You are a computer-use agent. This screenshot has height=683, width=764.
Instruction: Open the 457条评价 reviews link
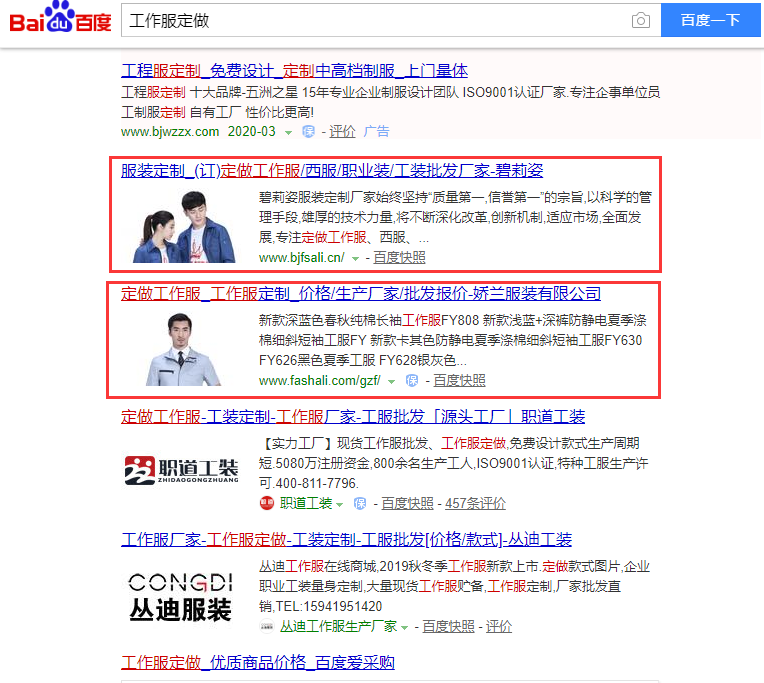(476, 504)
